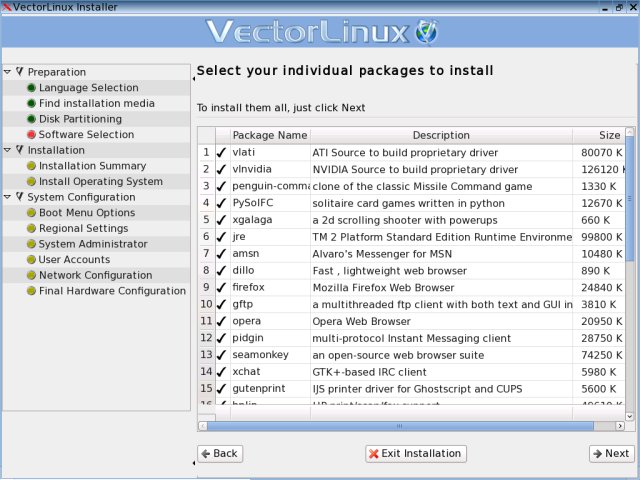The height and width of the screenshot is (480, 640).
Task: Click the yellow dot next to Install Operating System
Action: click(31, 182)
